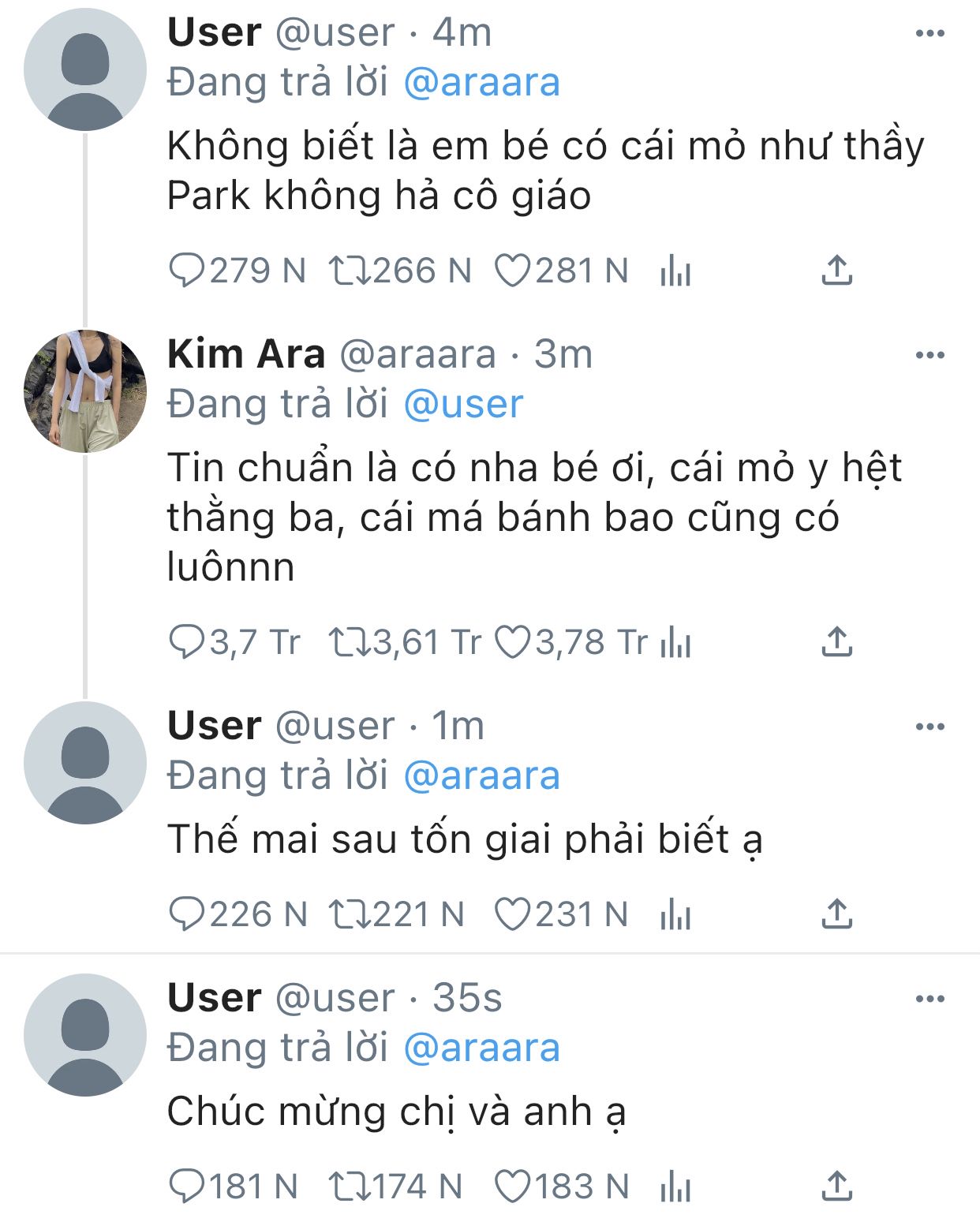
Task: Reply to the 'Không biết là em bé' tweet
Action: point(187,271)
